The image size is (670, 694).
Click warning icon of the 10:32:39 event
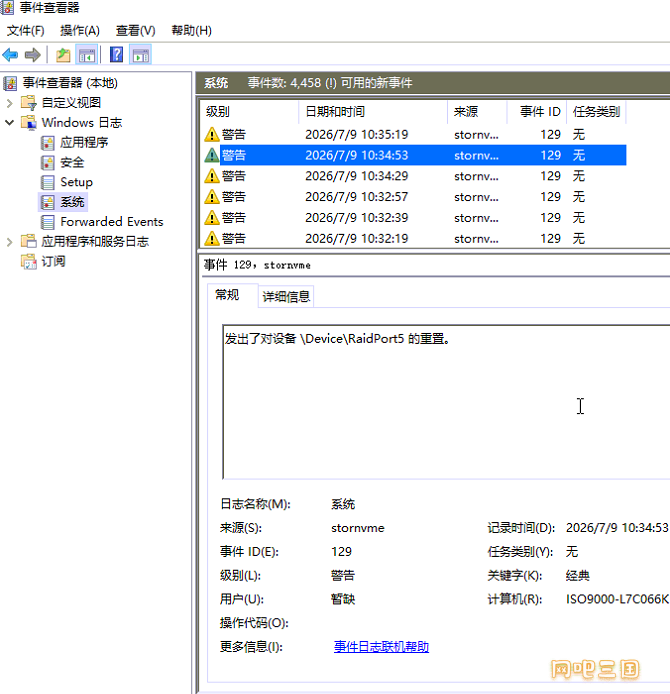[212, 218]
